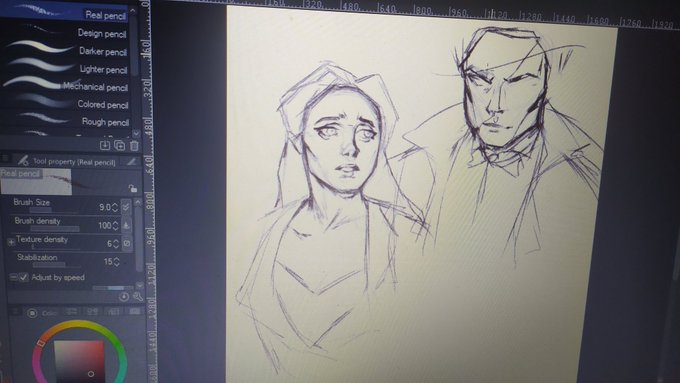This screenshot has width=680, height=383.
Task: Click the Brush density slider bar
Action: [55, 229]
